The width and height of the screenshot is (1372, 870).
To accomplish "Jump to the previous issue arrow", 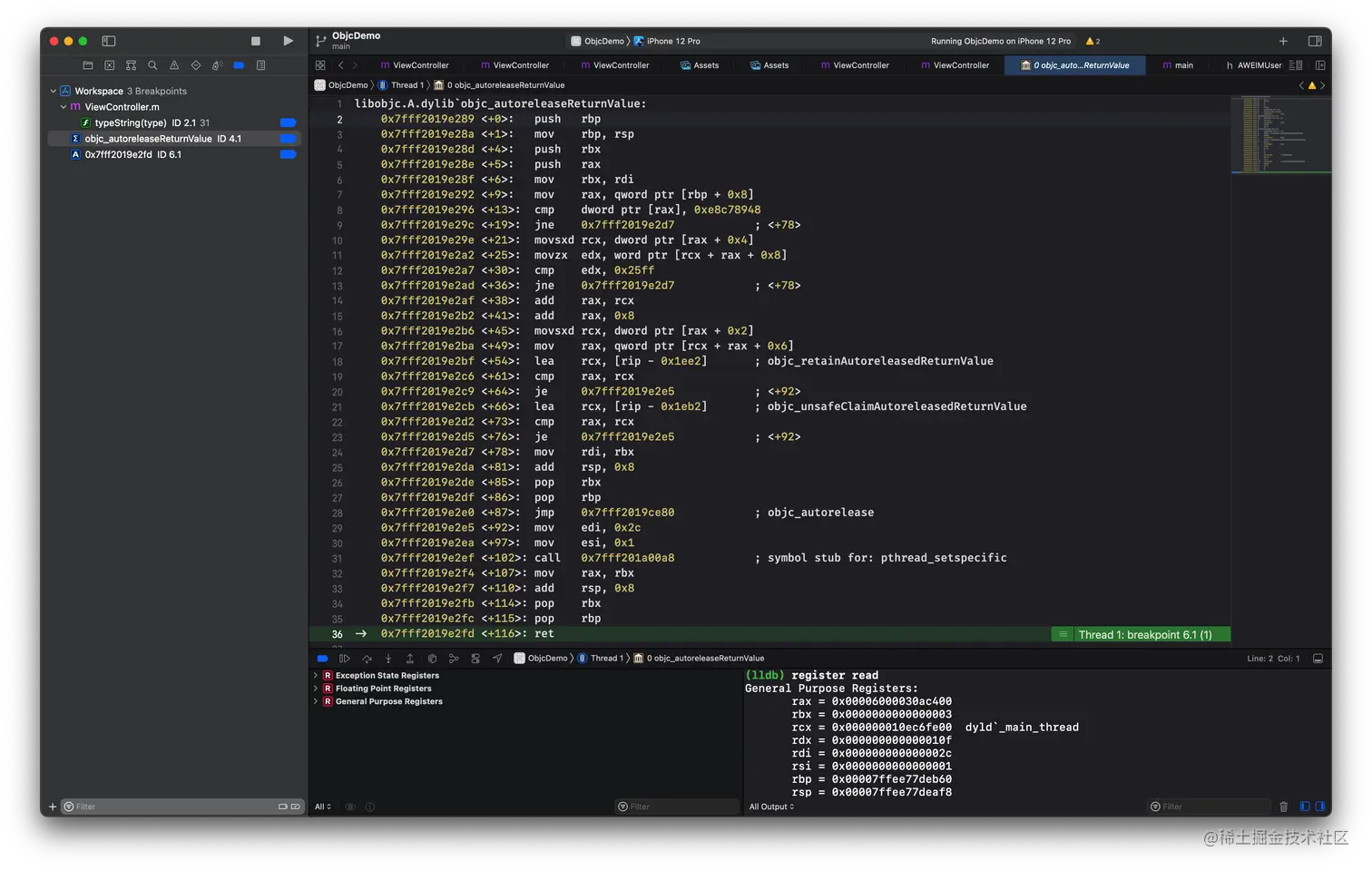I will 1301,85.
